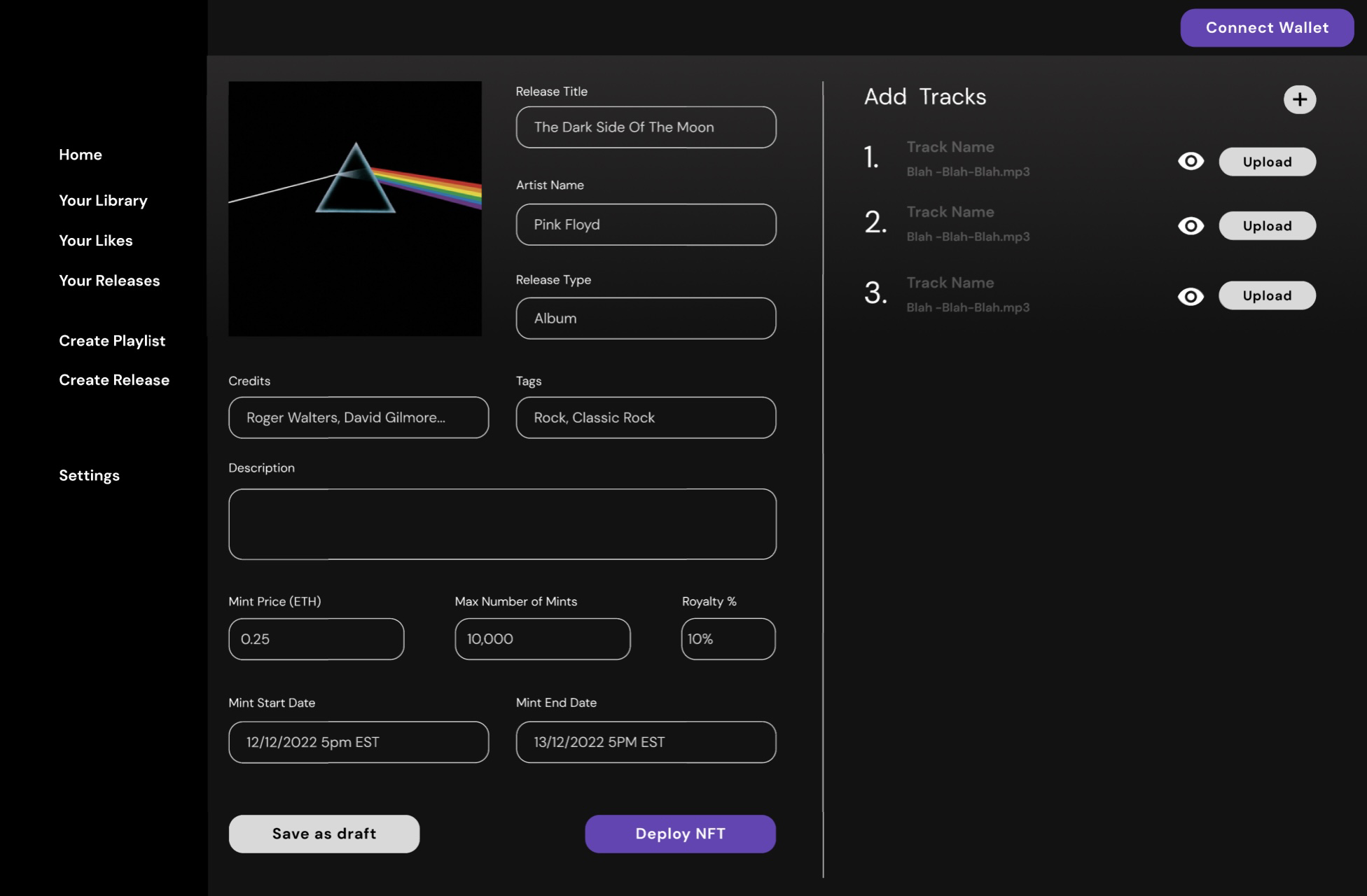Screen dimensions: 1367x896
Task: Upload audio for track 3
Action: tap(1267, 295)
